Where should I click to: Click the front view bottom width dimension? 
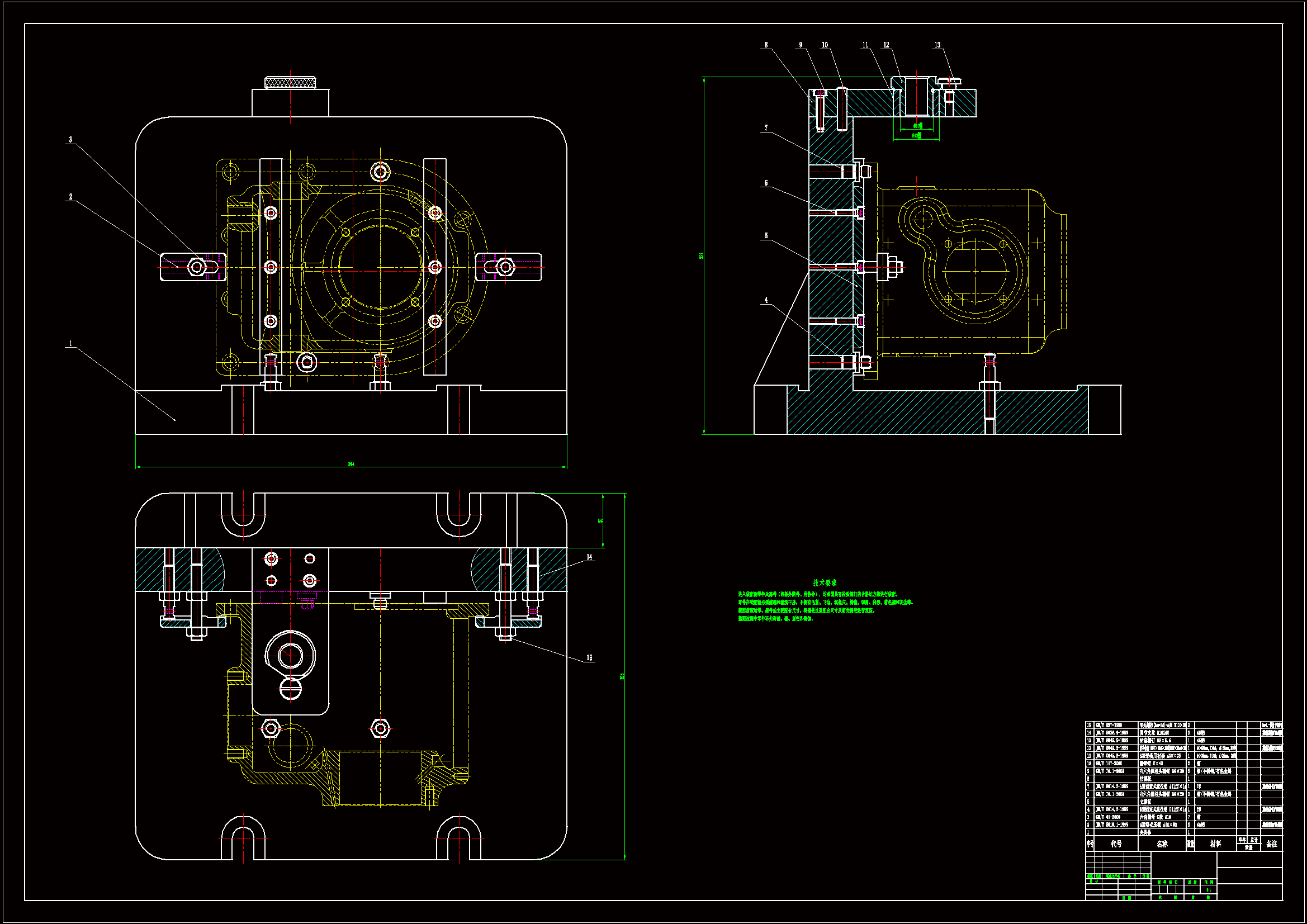[351, 465]
